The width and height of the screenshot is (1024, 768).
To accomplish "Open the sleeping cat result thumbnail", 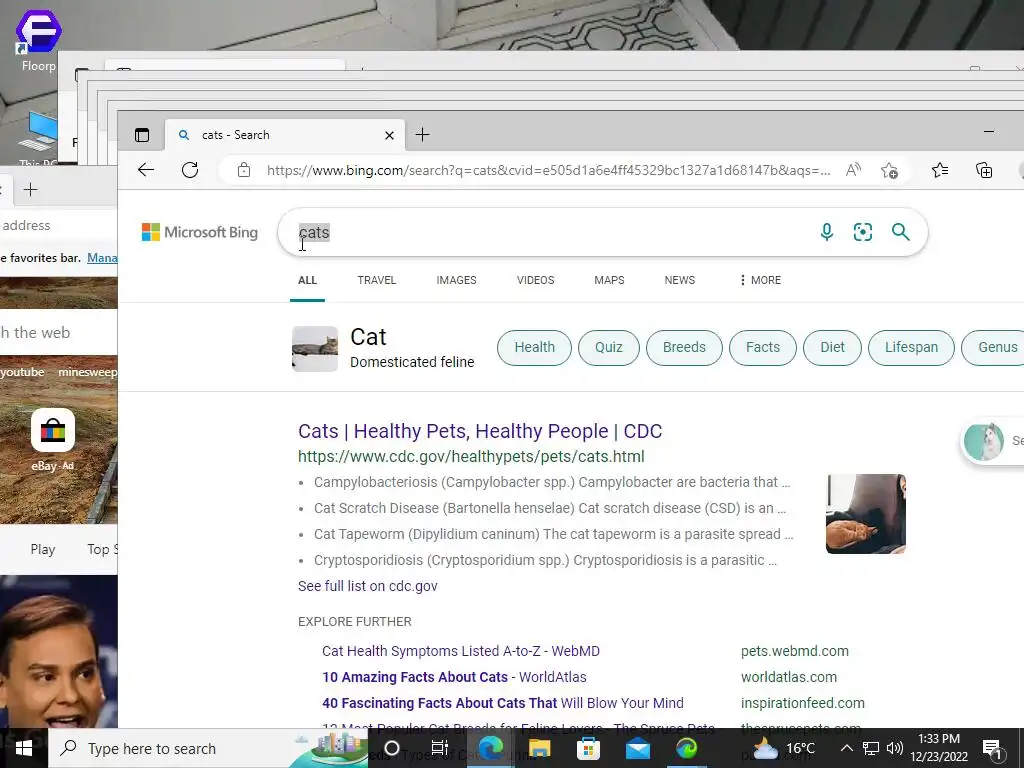I will (x=866, y=514).
